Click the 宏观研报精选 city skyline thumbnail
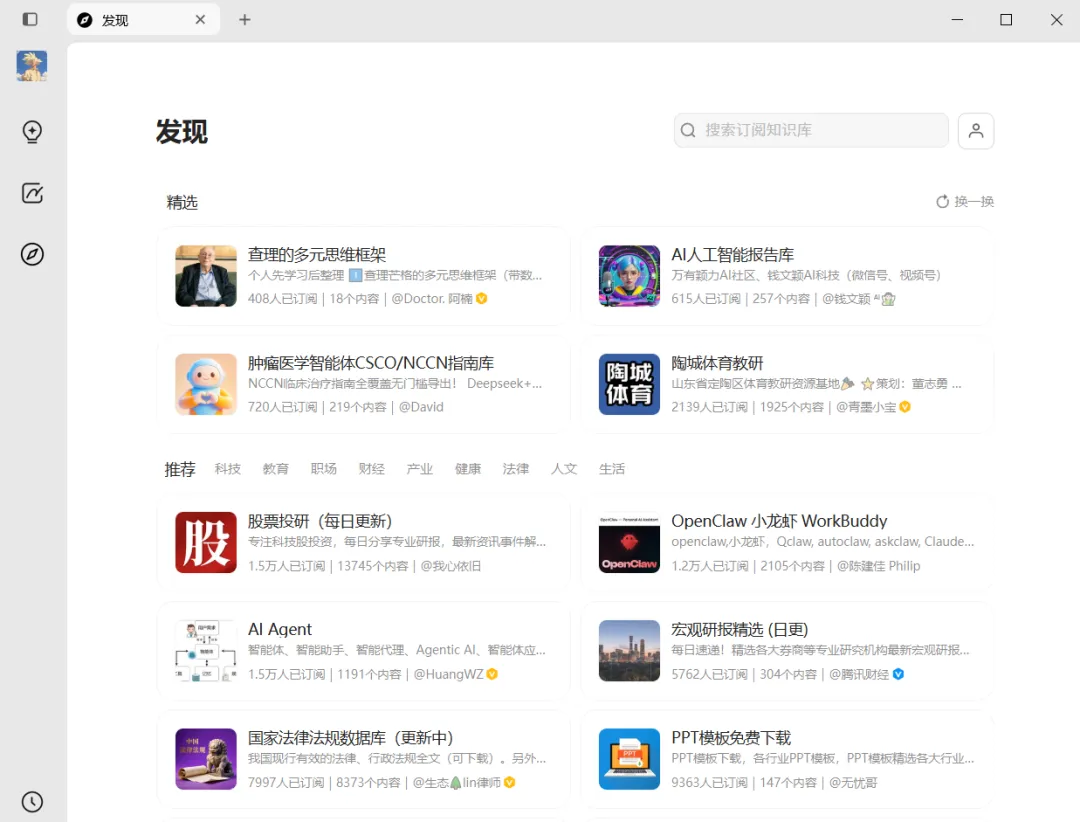The width and height of the screenshot is (1080, 822). 630,650
